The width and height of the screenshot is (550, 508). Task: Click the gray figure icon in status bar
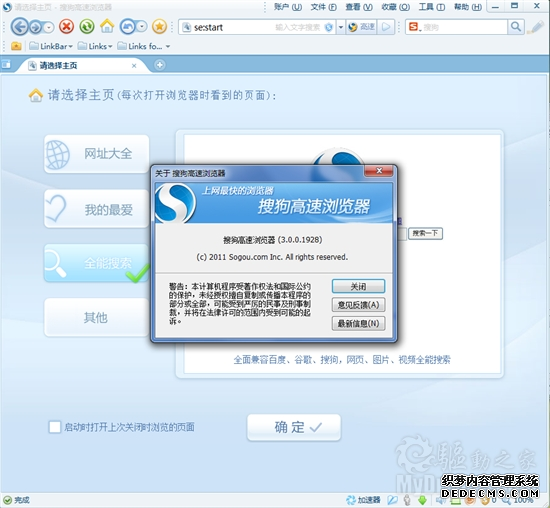tap(407, 500)
